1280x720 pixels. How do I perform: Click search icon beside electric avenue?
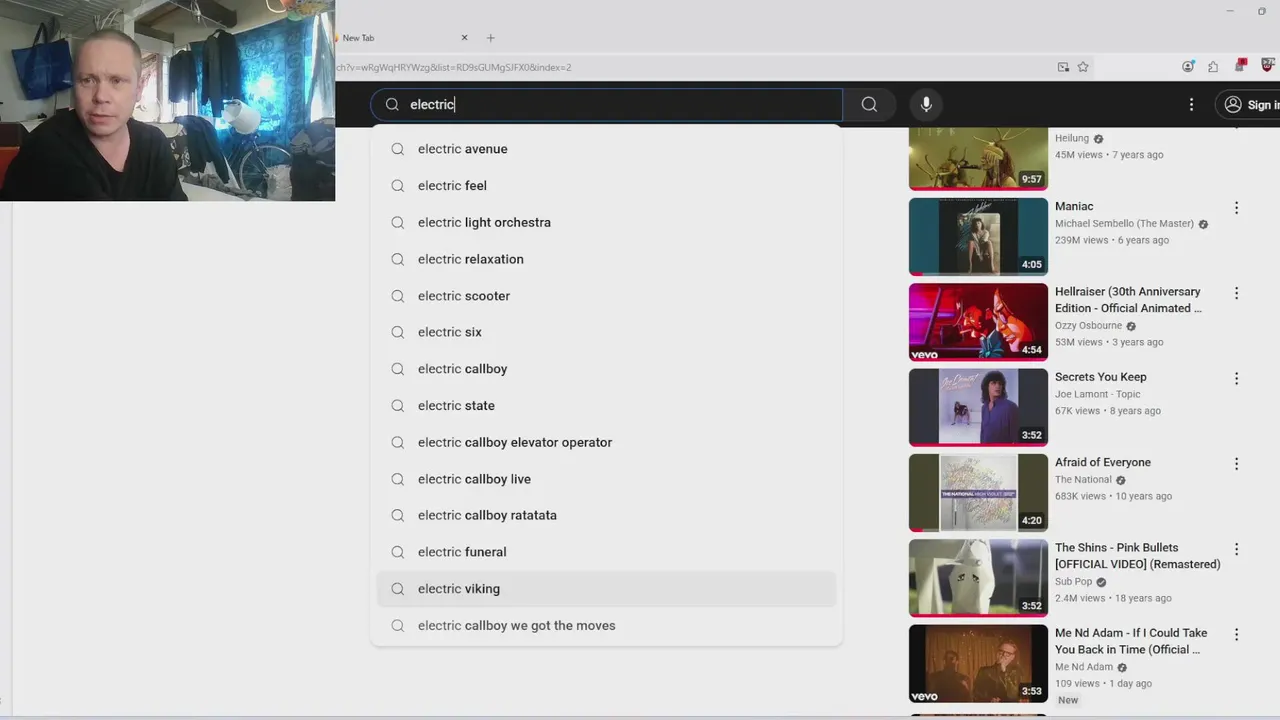[397, 149]
